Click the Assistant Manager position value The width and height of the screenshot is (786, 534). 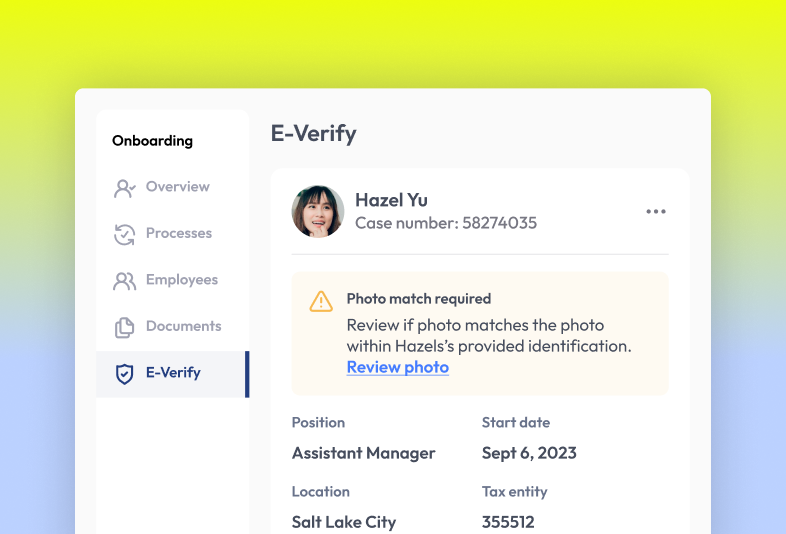363,453
